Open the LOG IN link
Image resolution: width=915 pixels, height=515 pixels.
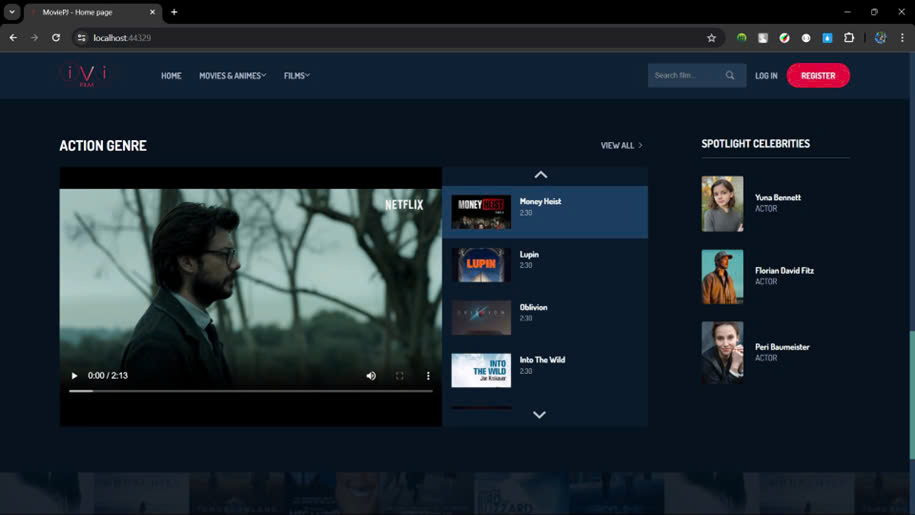click(x=766, y=76)
